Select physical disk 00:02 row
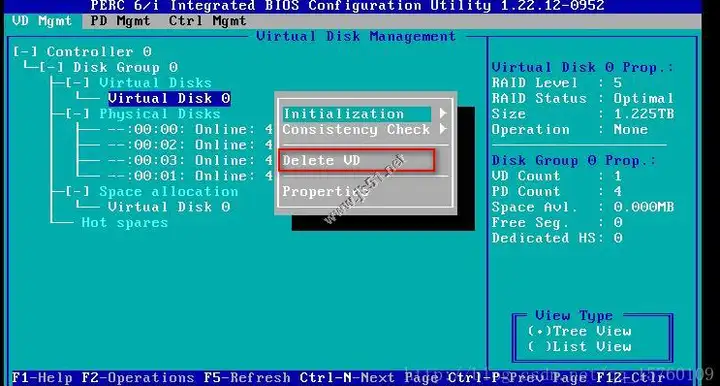This screenshot has height=386, width=720. pos(190,145)
